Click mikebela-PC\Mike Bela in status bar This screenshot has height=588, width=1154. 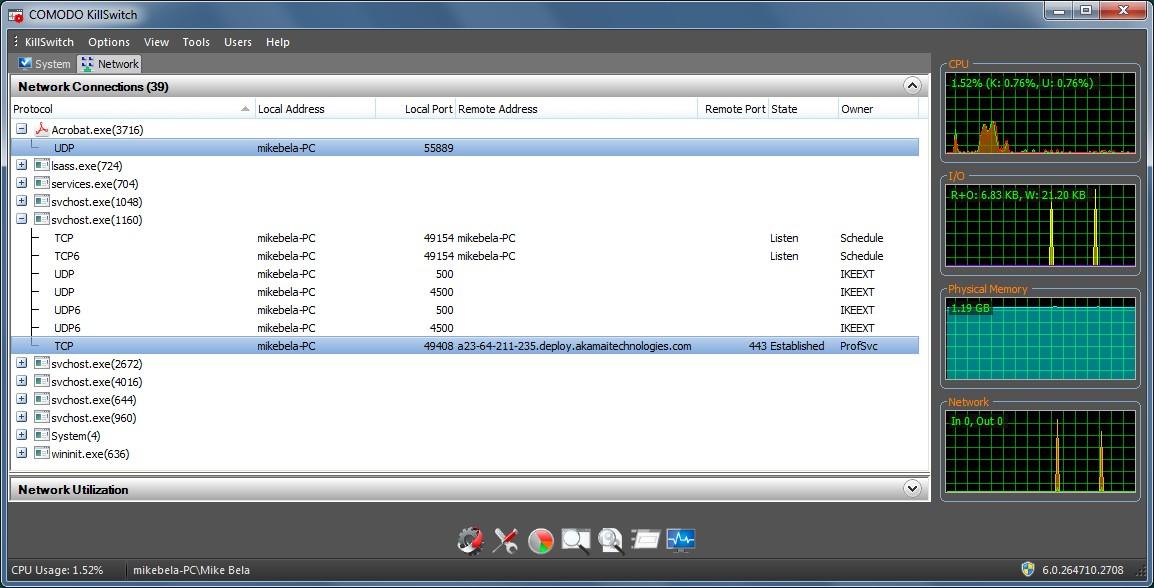[x=191, y=570]
